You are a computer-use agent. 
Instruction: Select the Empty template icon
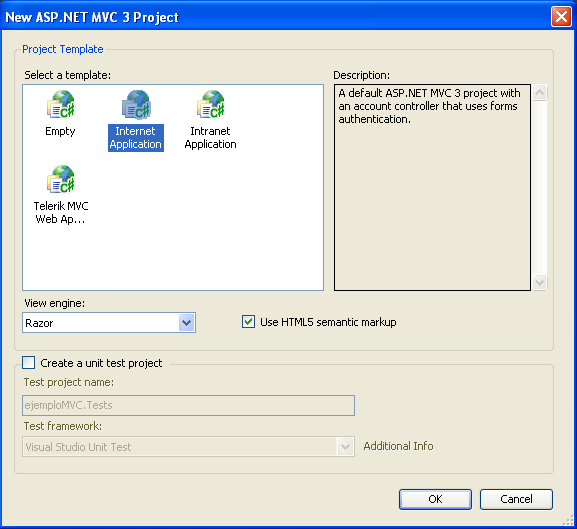[x=61, y=104]
